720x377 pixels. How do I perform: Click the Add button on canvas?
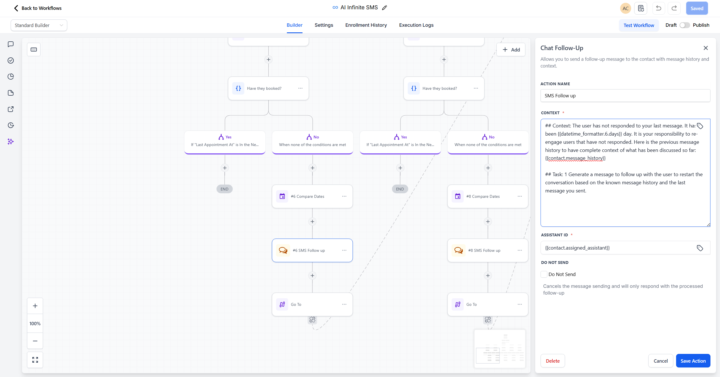click(x=511, y=50)
